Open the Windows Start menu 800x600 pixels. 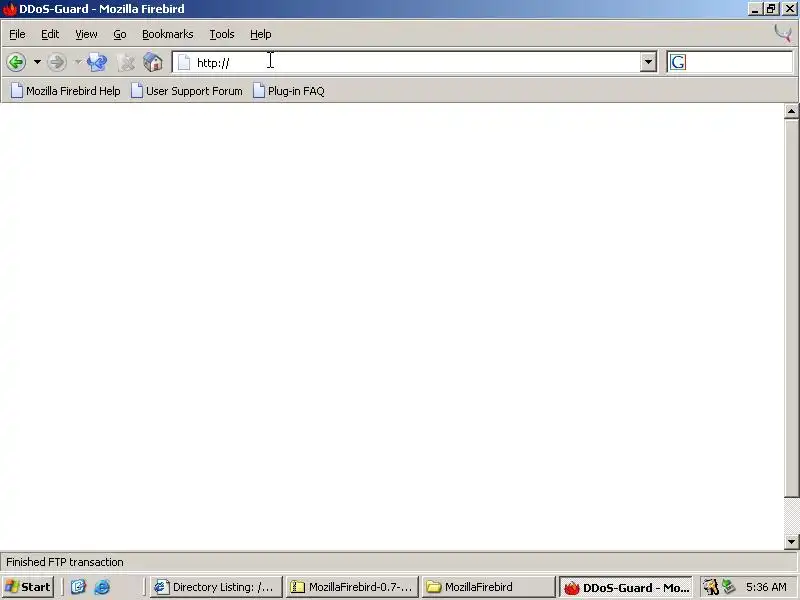[x=28, y=587]
